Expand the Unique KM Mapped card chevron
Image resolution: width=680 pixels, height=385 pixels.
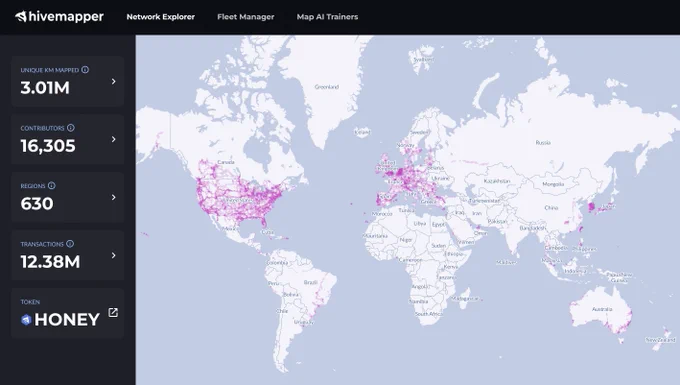(x=114, y=81)
